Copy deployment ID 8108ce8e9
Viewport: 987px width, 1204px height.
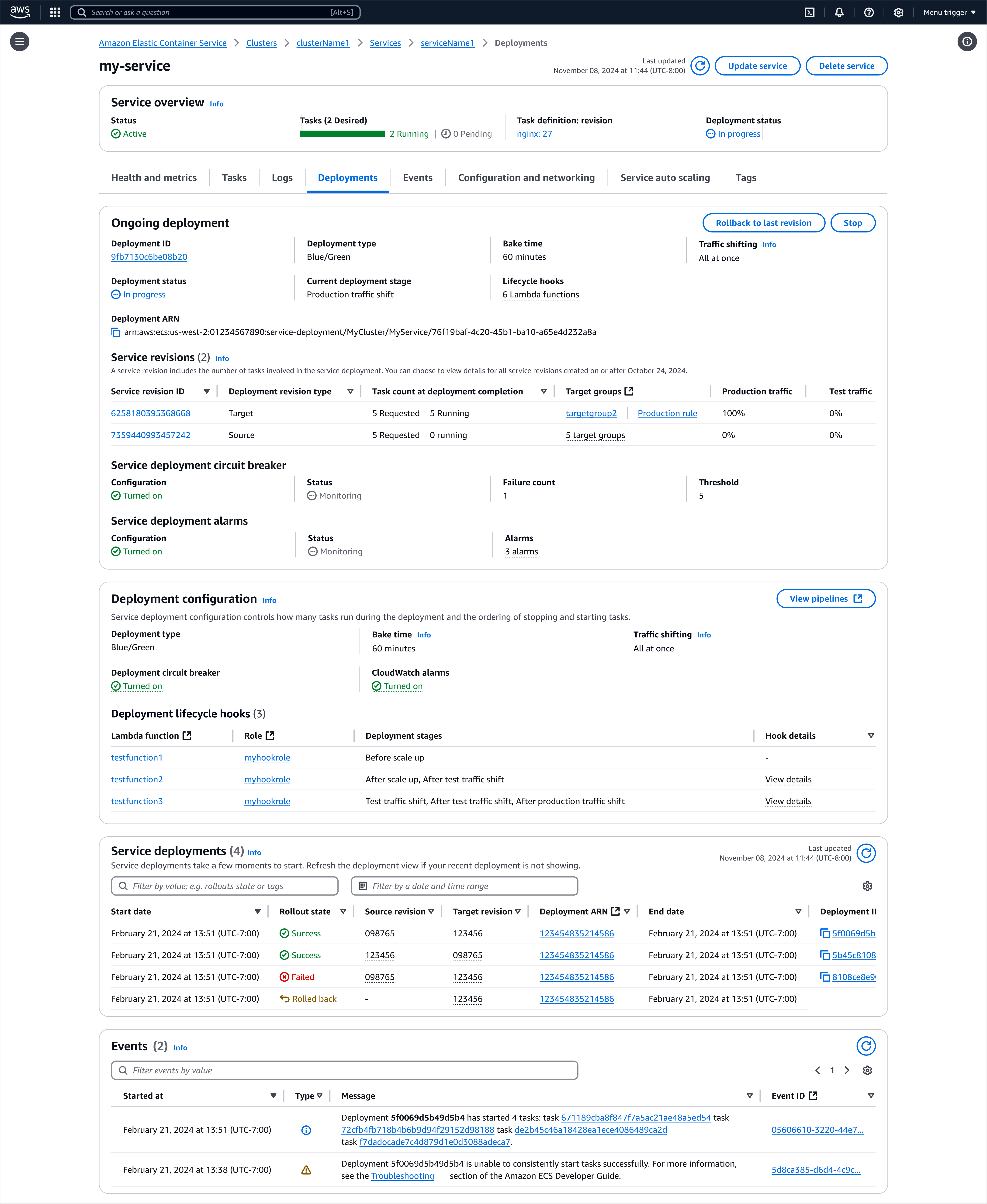click(x=825, y=977)
